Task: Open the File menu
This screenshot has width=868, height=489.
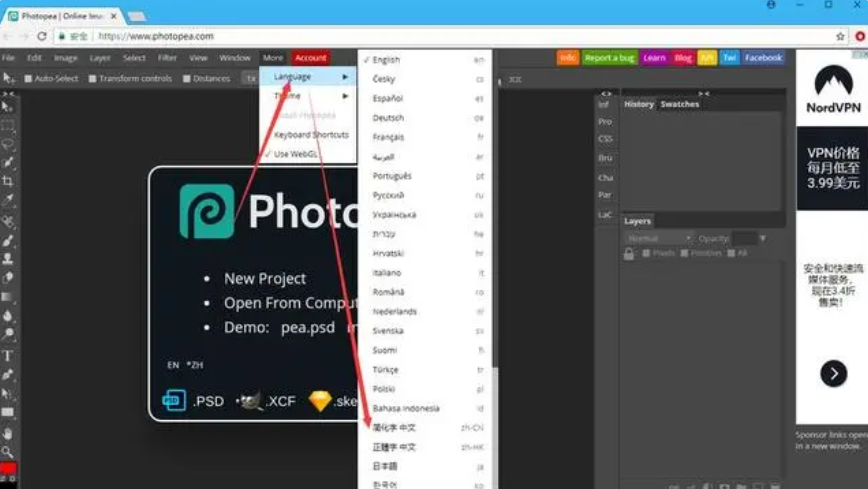Action: [x=8, y=58]
